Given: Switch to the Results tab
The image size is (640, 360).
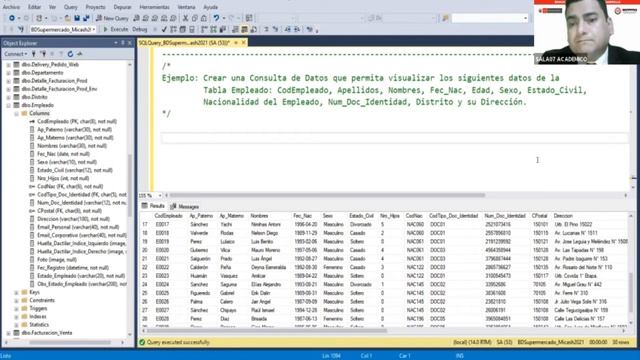Looking at the screenshot, I should (153, 206).
